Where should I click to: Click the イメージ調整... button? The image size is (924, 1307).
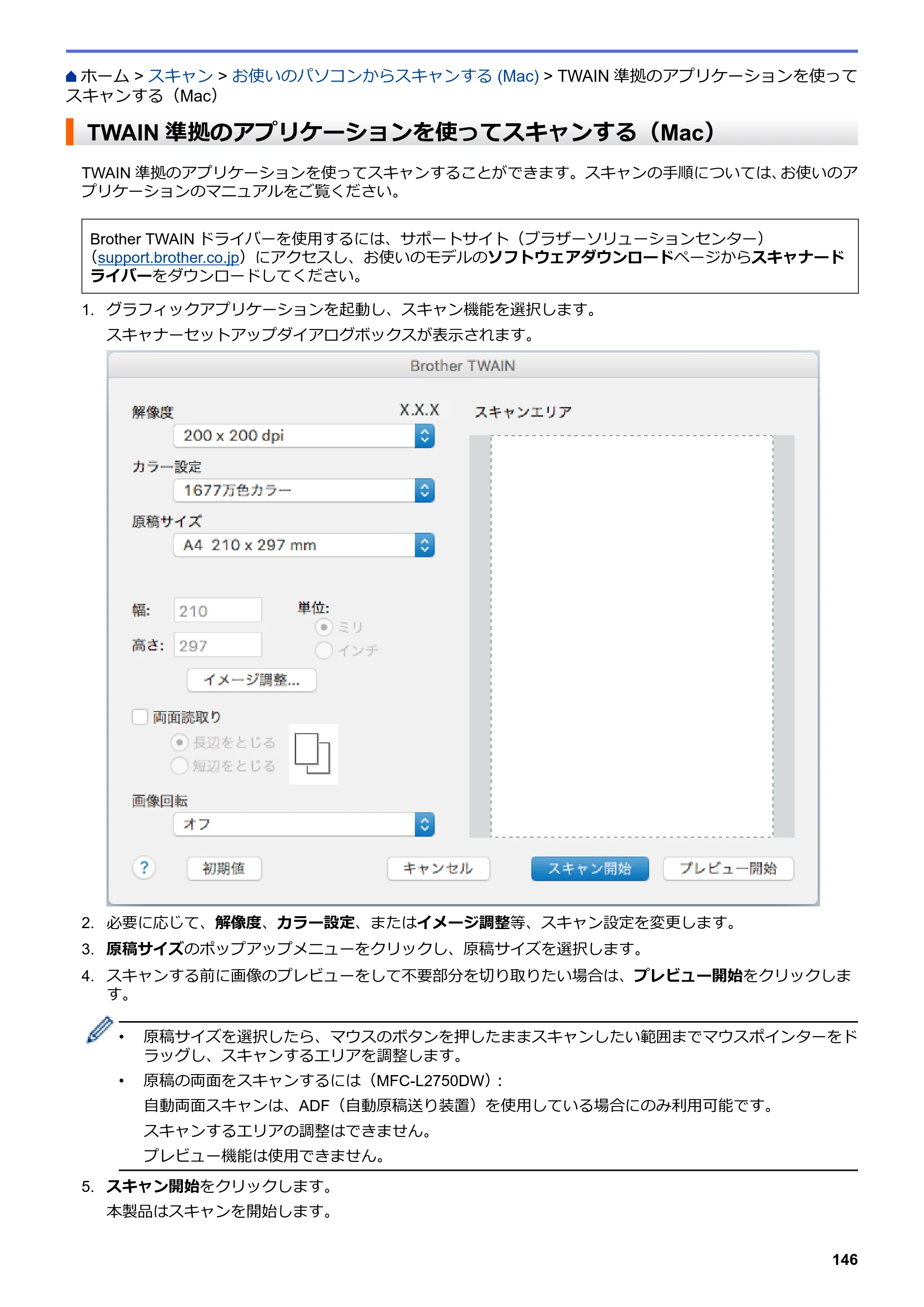click(x=252, y=680)
